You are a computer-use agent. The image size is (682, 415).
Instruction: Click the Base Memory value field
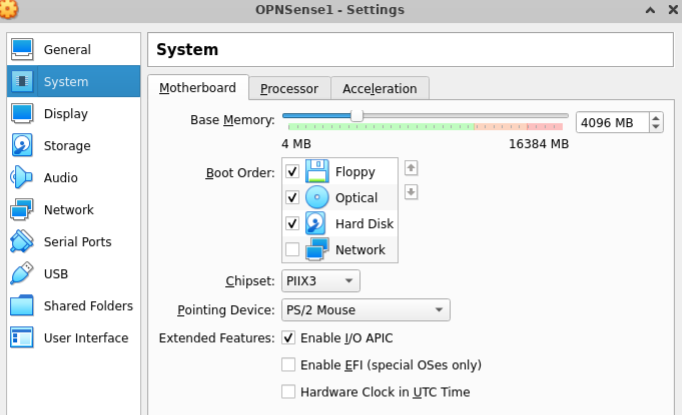pos(610,122)
